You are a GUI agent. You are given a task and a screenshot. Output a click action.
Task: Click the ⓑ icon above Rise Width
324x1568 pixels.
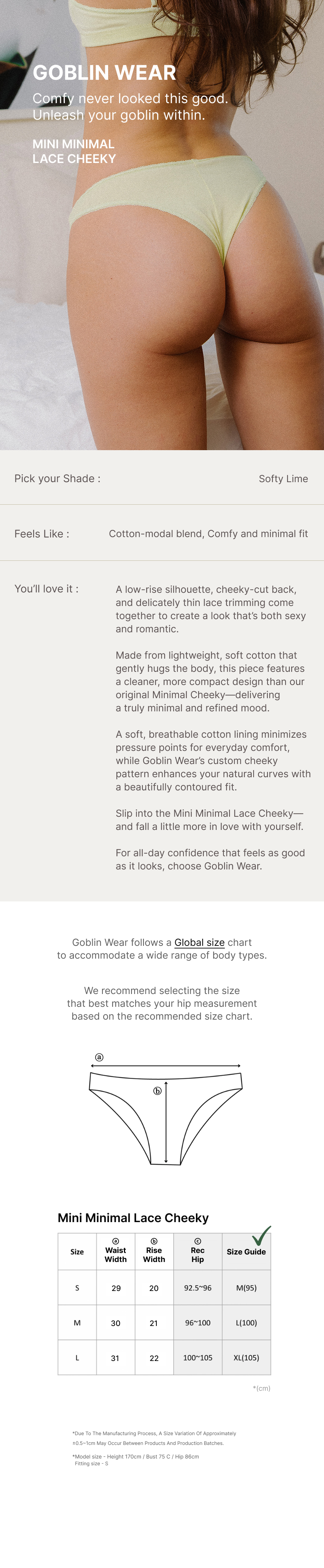point(154,1241)
